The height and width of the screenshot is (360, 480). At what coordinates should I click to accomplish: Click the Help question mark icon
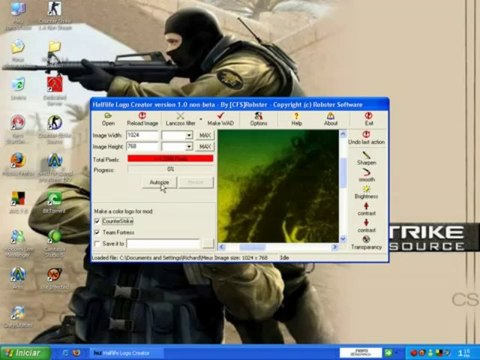click(x=296, y=119)
